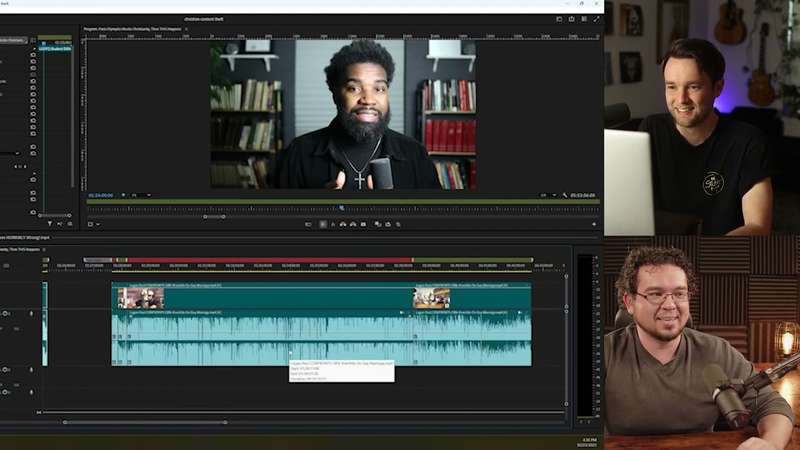The width and height of the screenshot is (800, 450).
Task: Click the highlighted button in Program monitor transport
Action: 323,224
